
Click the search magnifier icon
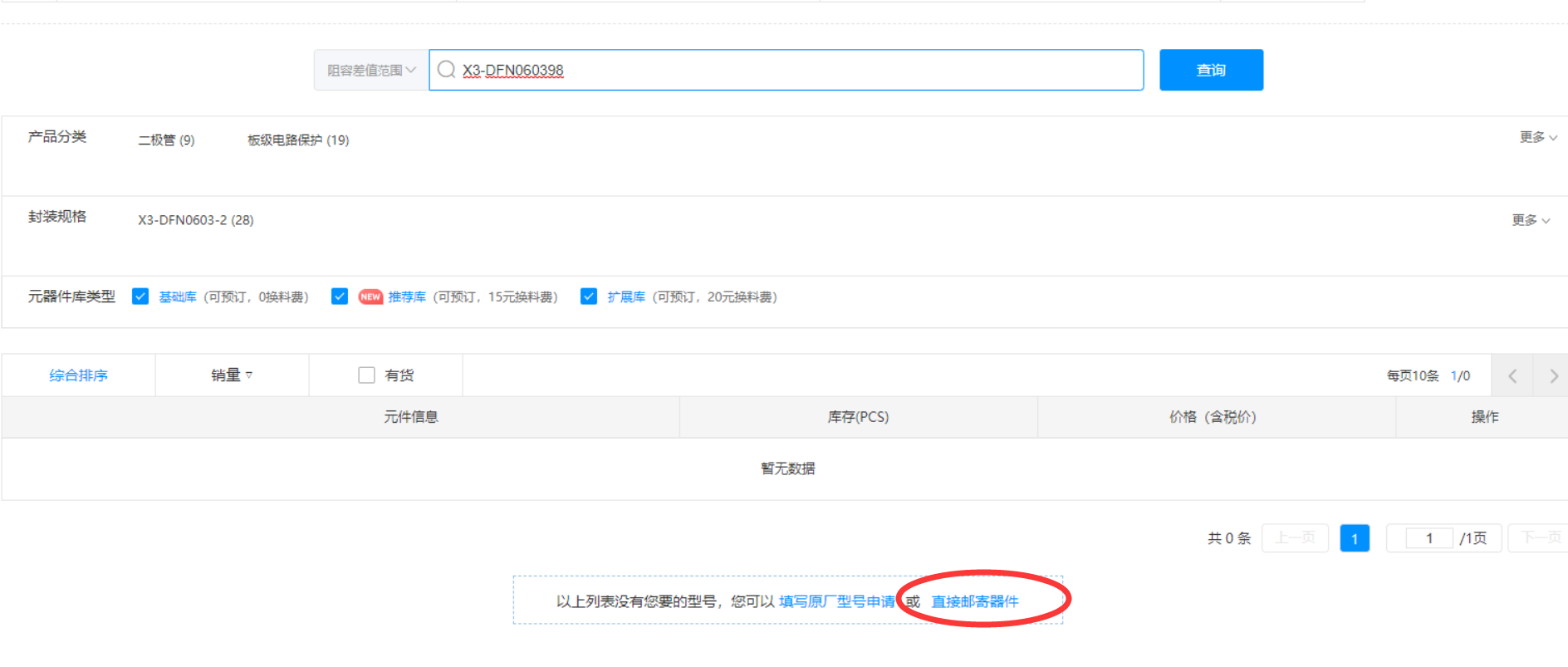point(446,70)
